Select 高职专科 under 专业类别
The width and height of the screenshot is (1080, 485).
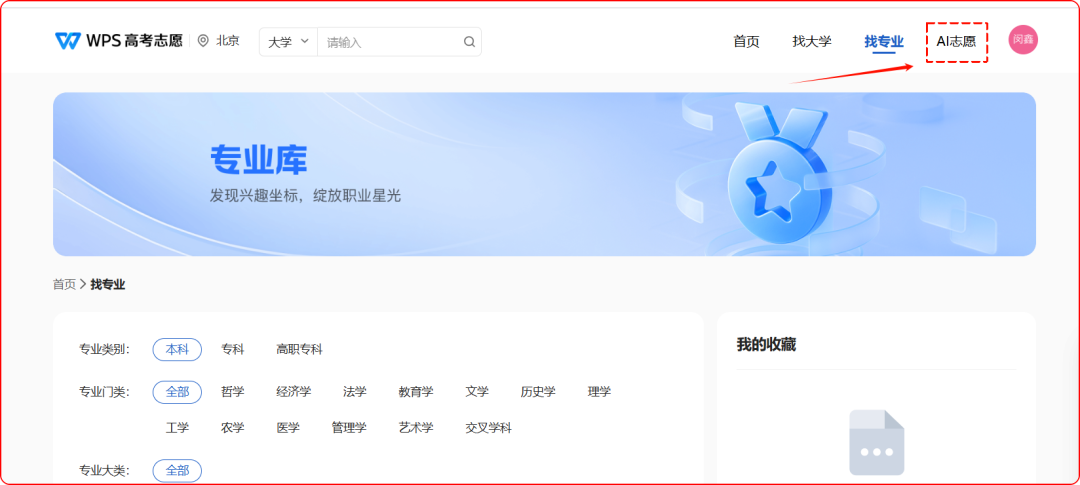[299, 349]
